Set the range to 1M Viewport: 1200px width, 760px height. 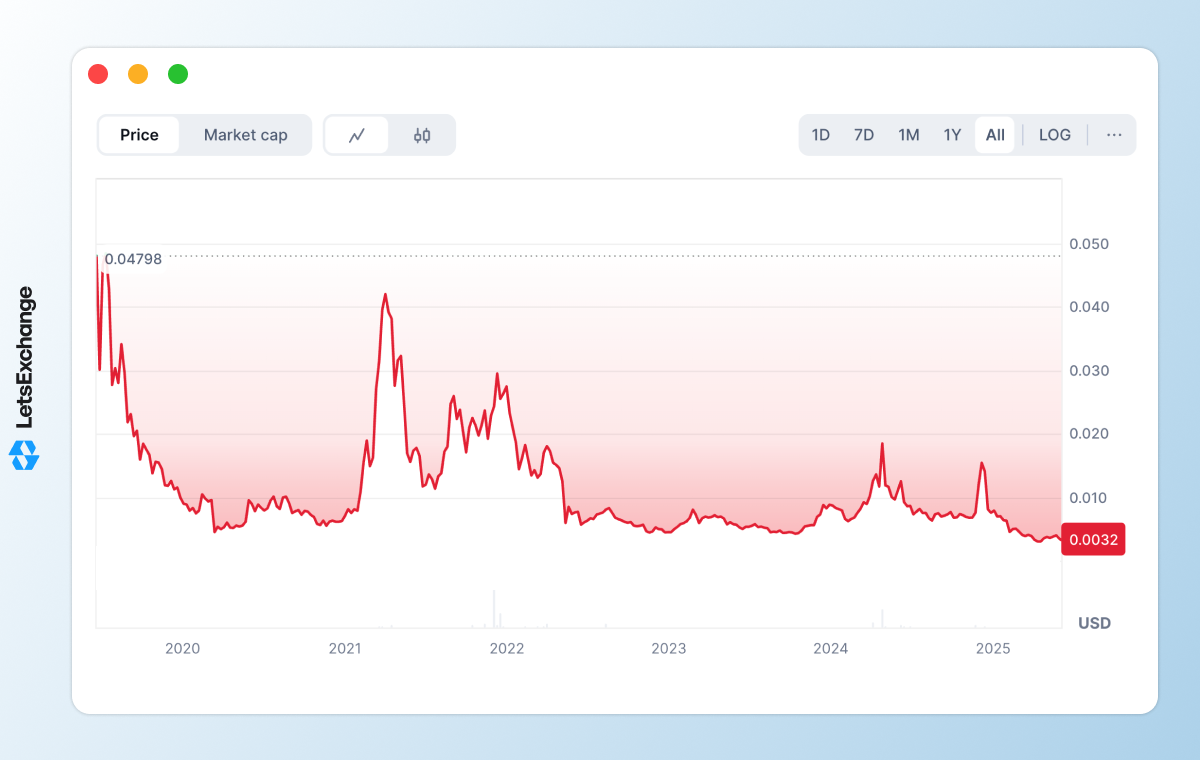(908, 135)
